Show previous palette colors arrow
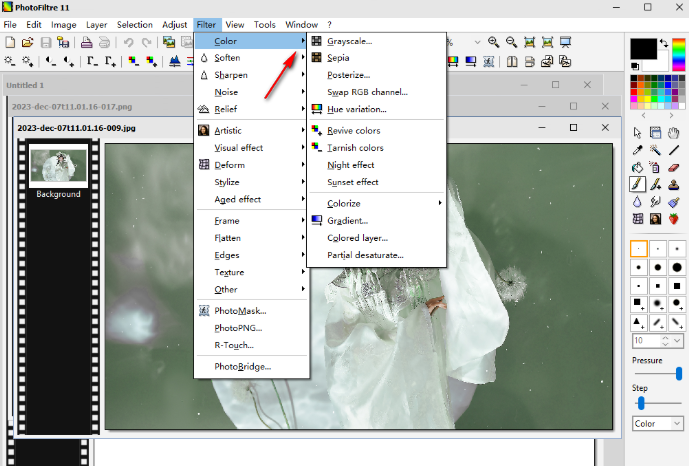Image resolution: width=689 pixels, height=466 pixels. click(x=644, y=115)
